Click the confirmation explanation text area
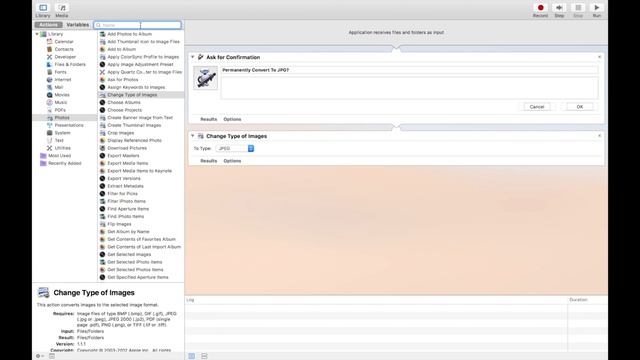The image size is (640, 360). pos(409,87)
